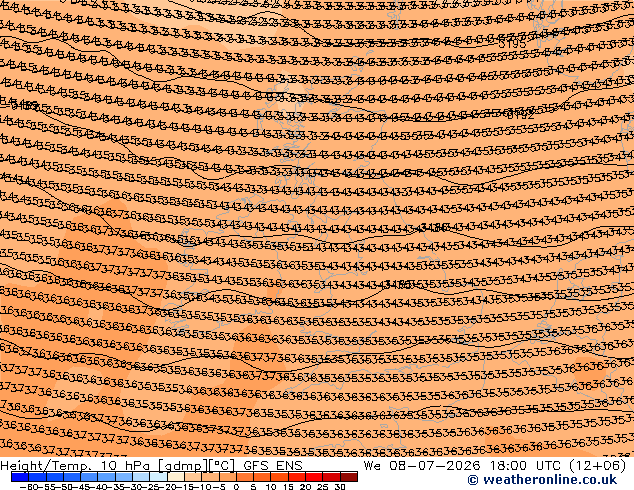634x490 pixels.
Task: Pick legend swatch between -80 and -55
Action: [37, 477]
